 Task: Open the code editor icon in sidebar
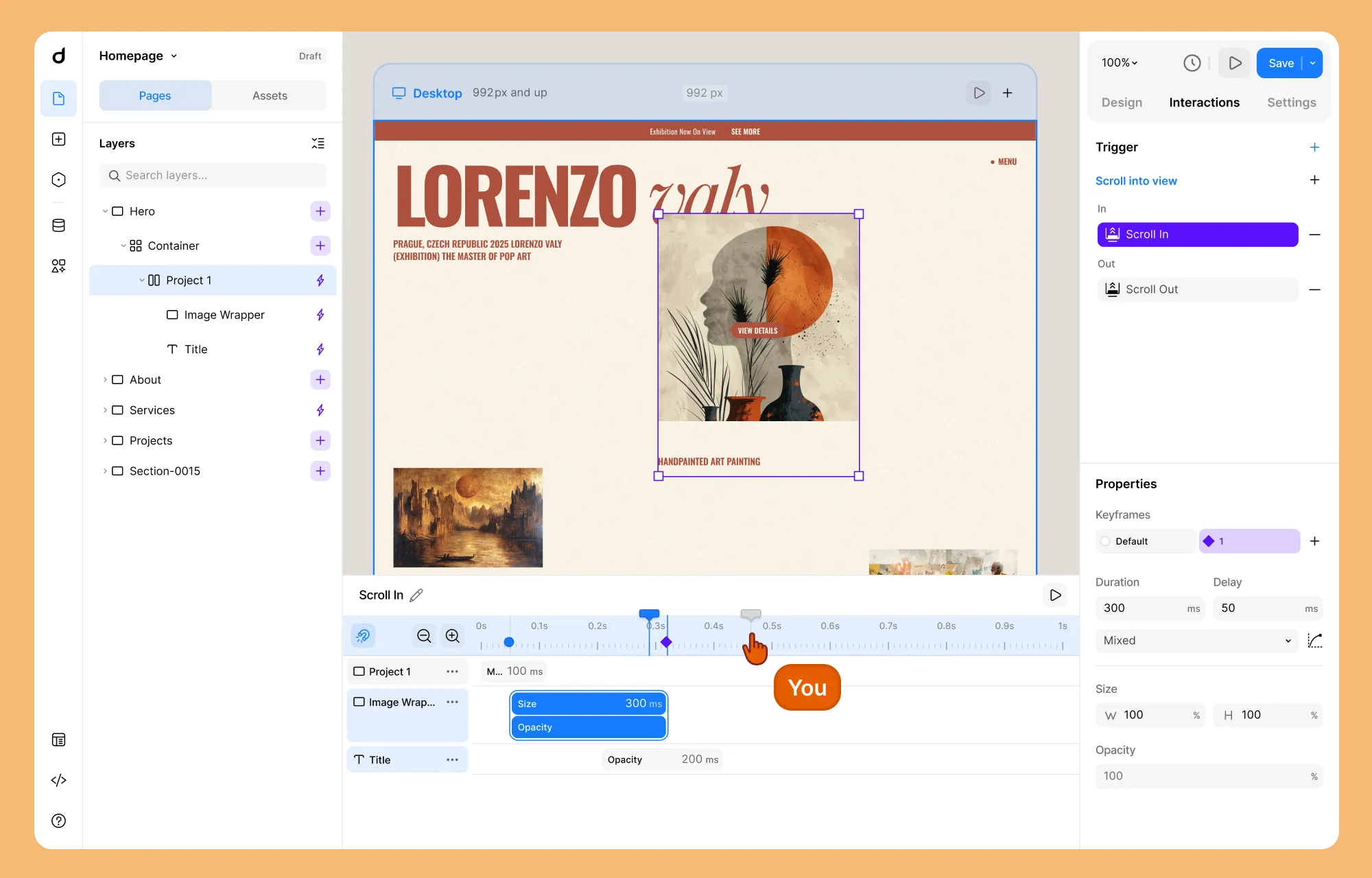[59, 780]
